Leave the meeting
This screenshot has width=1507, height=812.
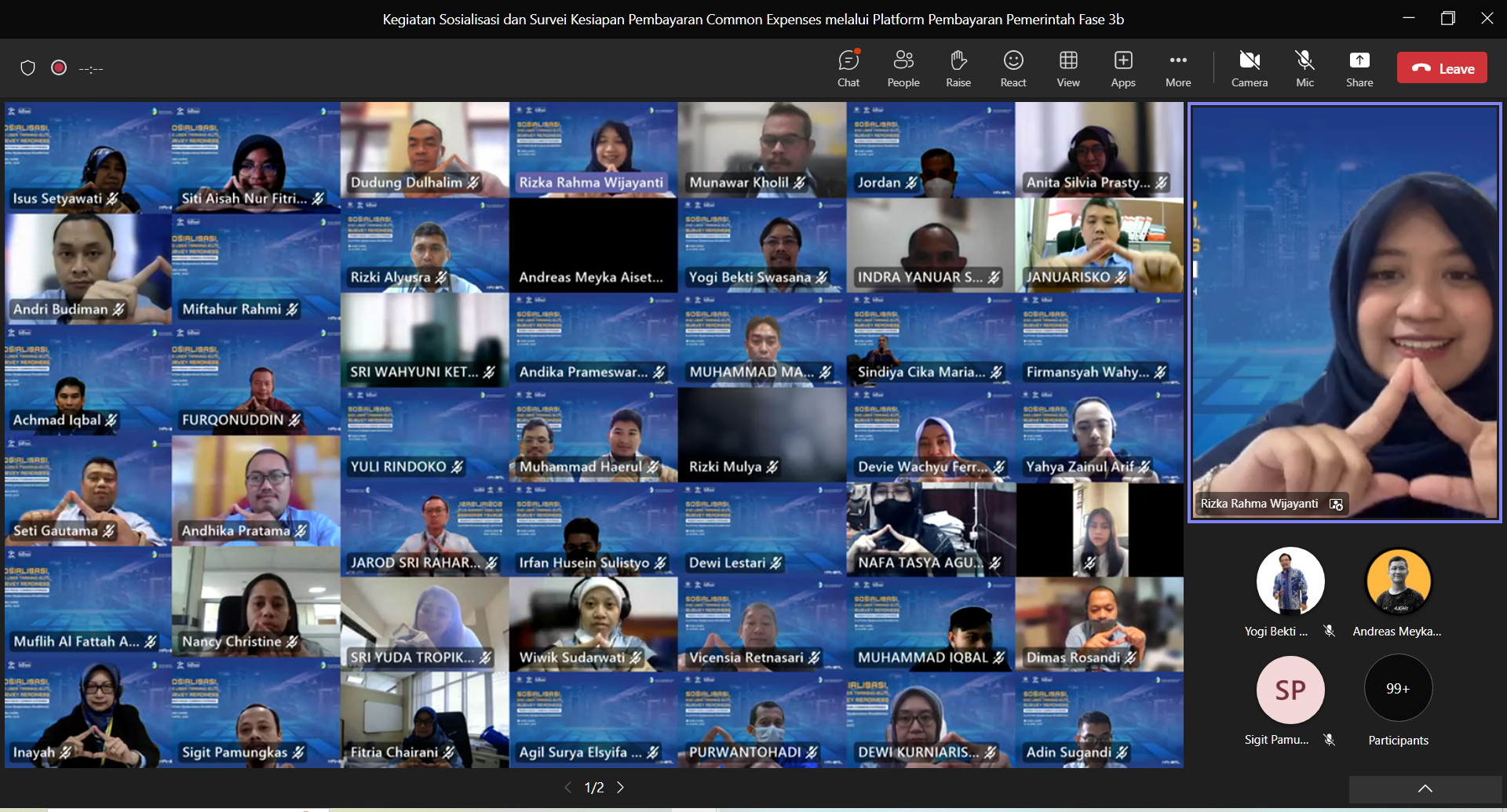pos(1442,68)
